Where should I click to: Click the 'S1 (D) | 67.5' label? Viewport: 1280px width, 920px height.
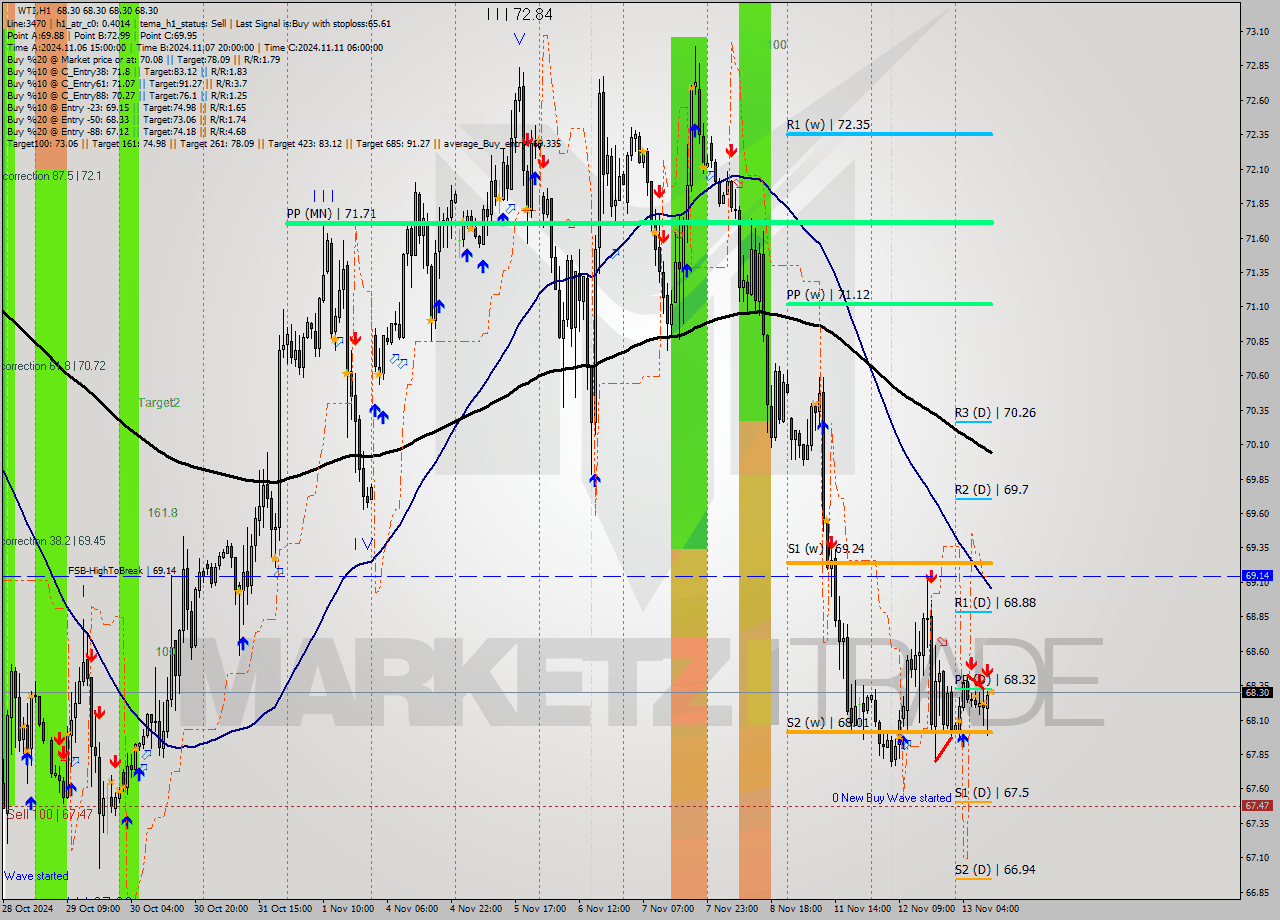coord(991,792)
